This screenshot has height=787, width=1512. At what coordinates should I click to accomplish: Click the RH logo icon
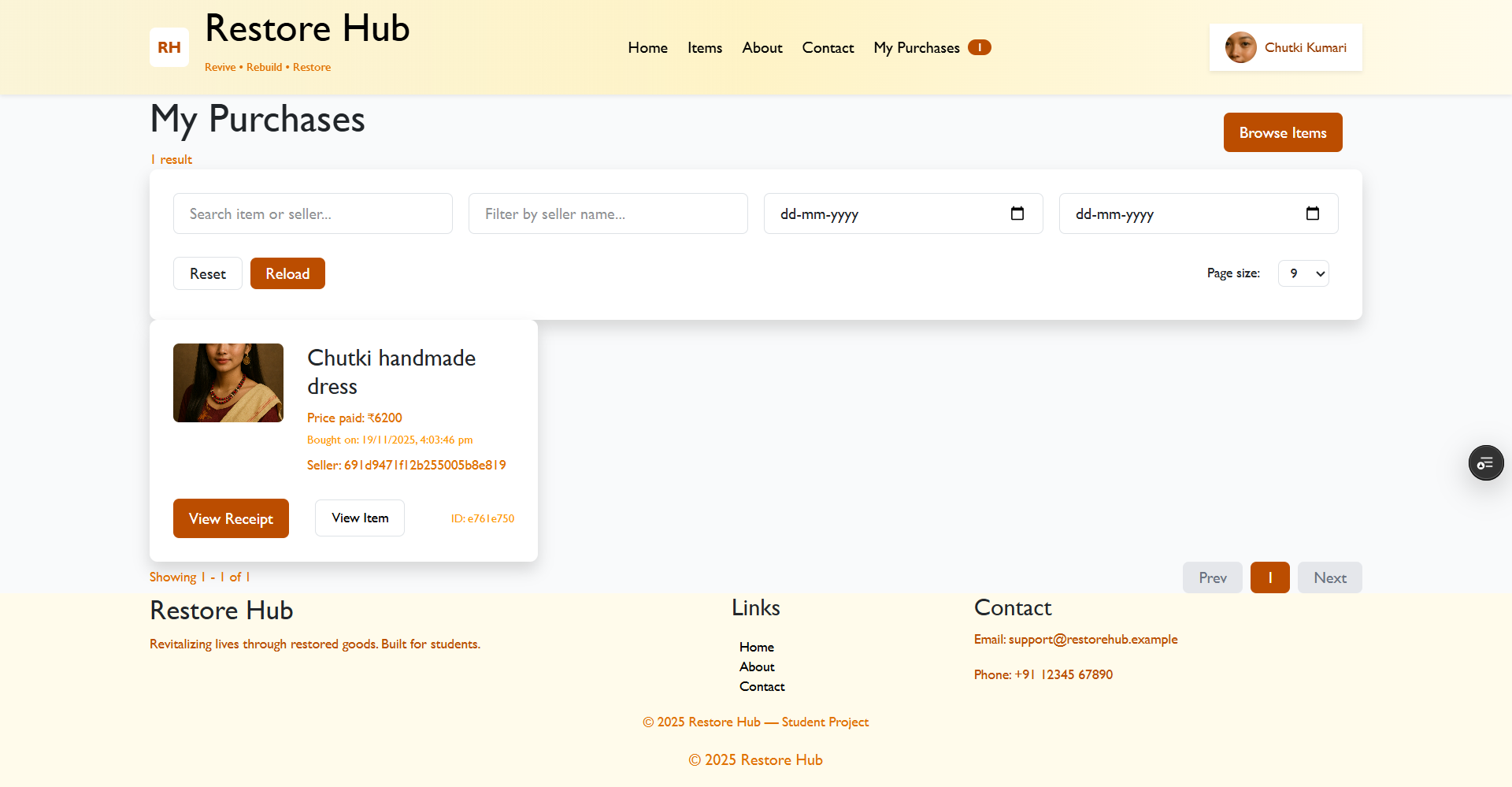[x=169, y=46]
